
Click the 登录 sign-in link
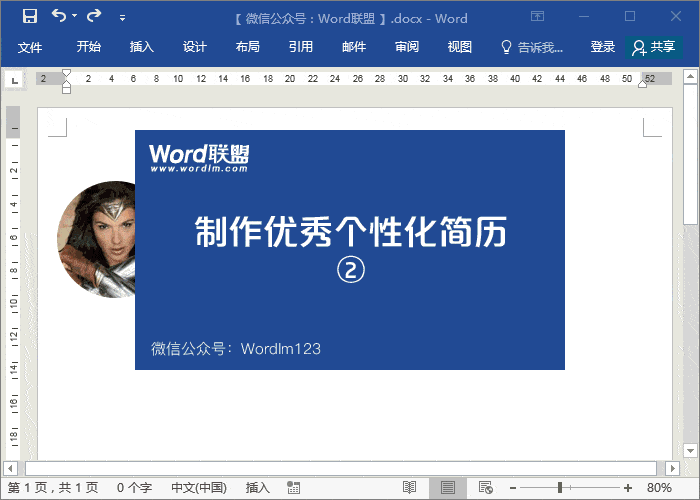(x=603, y=46)
